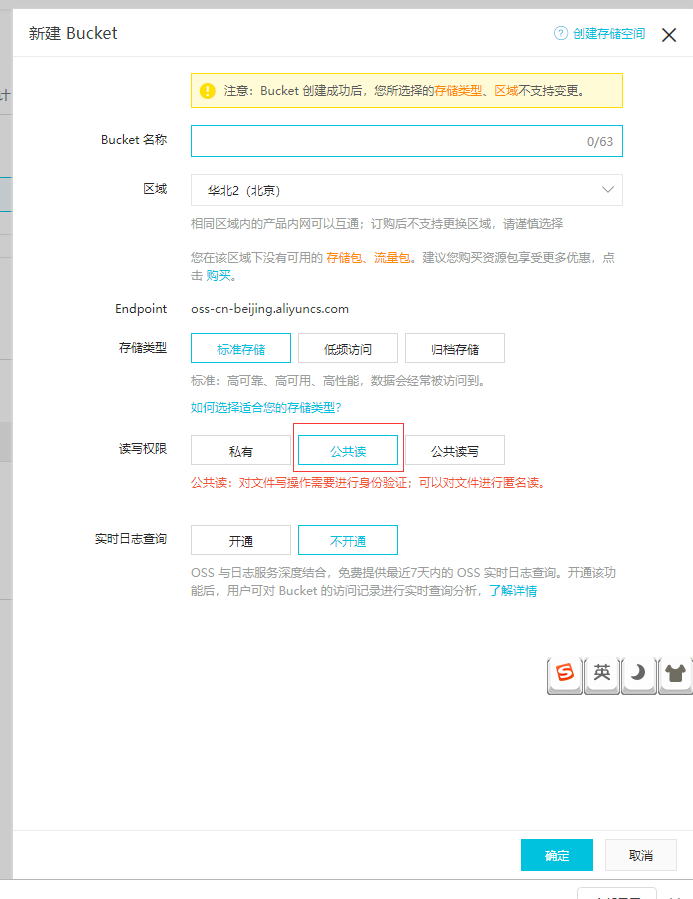Select 低频访问 storage type
This screenshot has height=899, width=693.
pos(348,349)
